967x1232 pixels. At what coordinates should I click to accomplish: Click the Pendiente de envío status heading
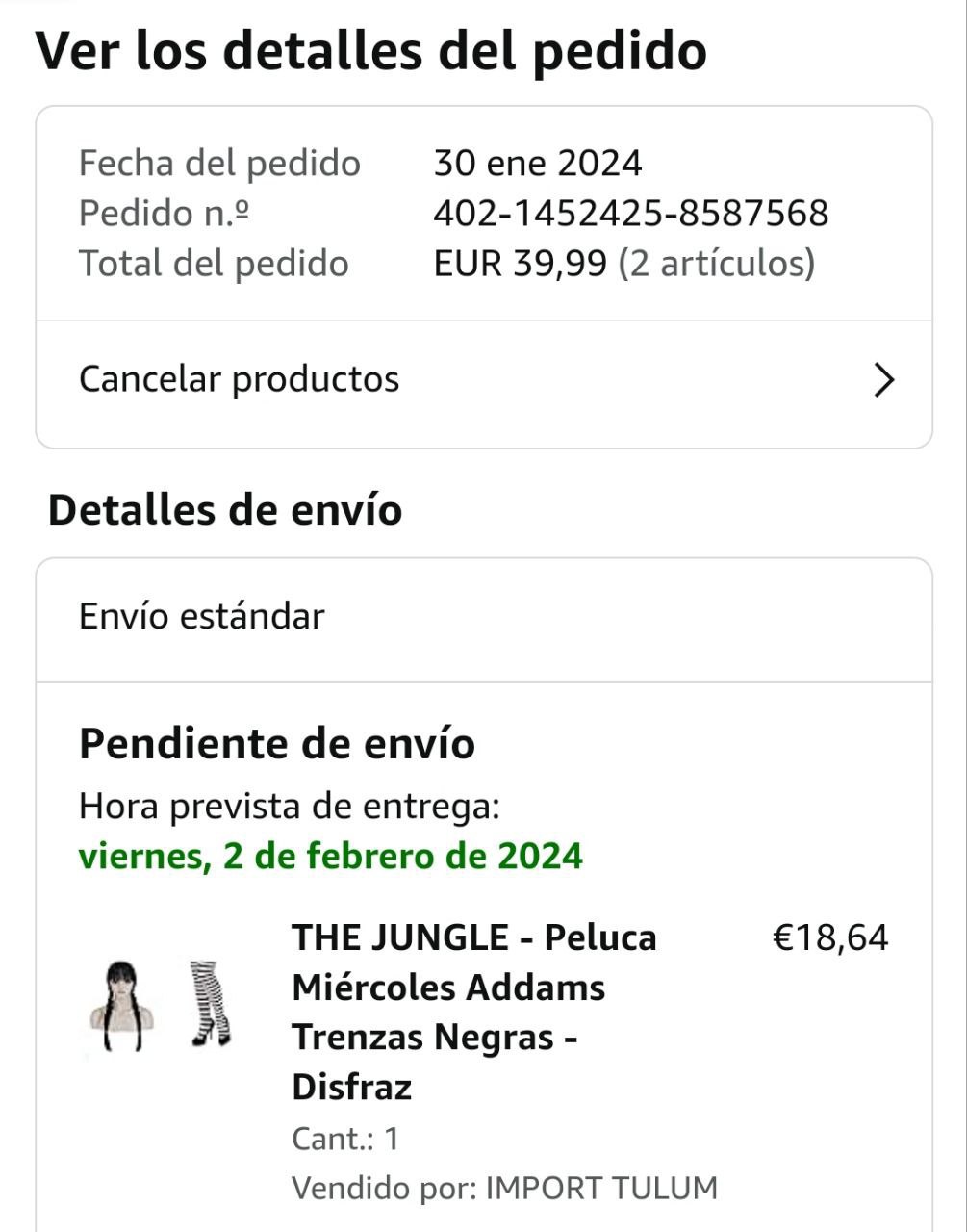click(x=277, y=744)
